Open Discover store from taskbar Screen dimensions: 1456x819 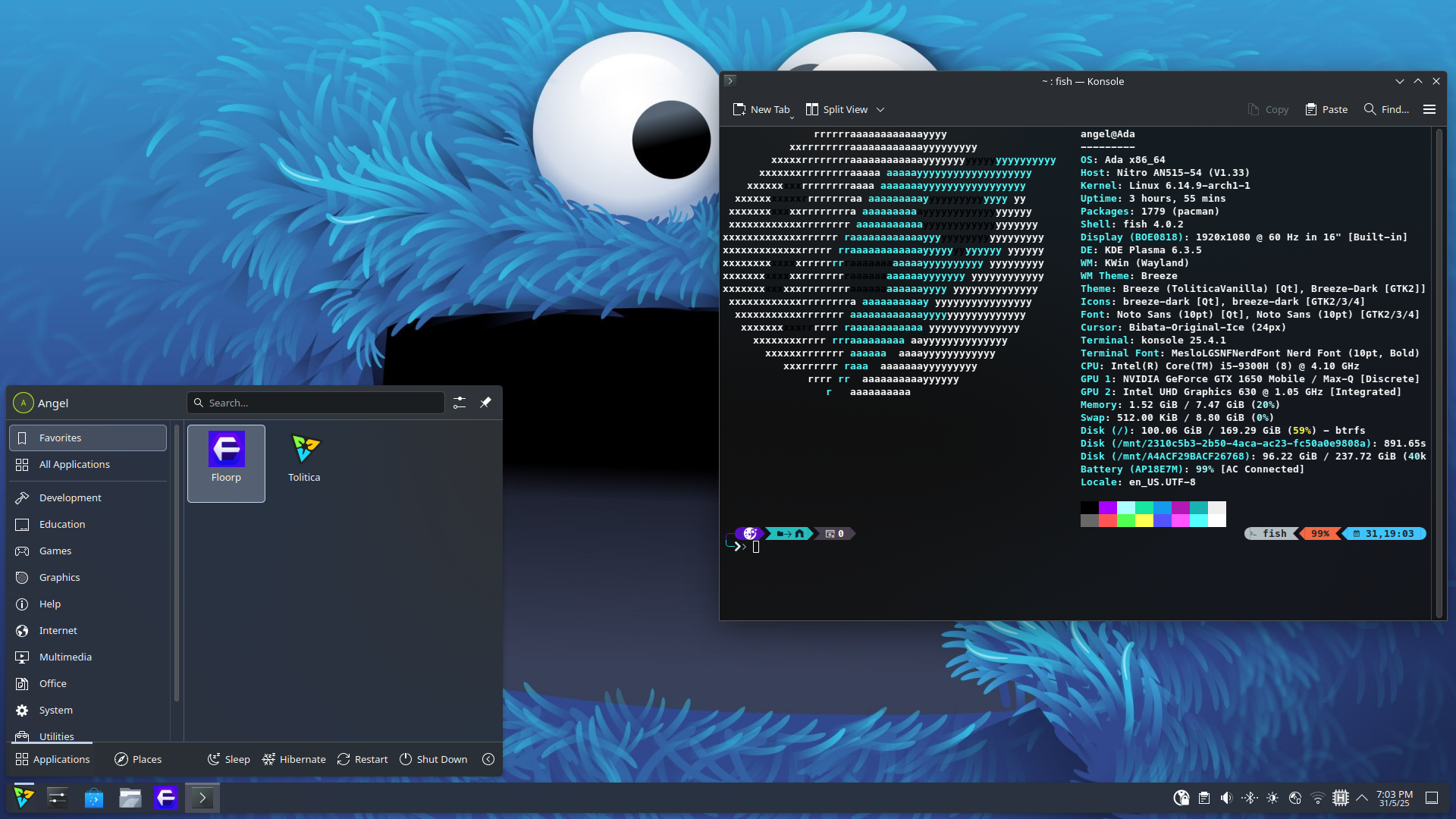94,797
